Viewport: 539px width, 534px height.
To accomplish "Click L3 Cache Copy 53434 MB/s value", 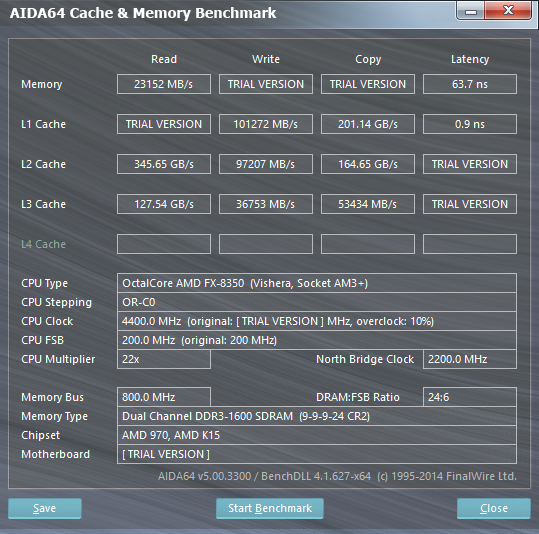I will (368, 204).
